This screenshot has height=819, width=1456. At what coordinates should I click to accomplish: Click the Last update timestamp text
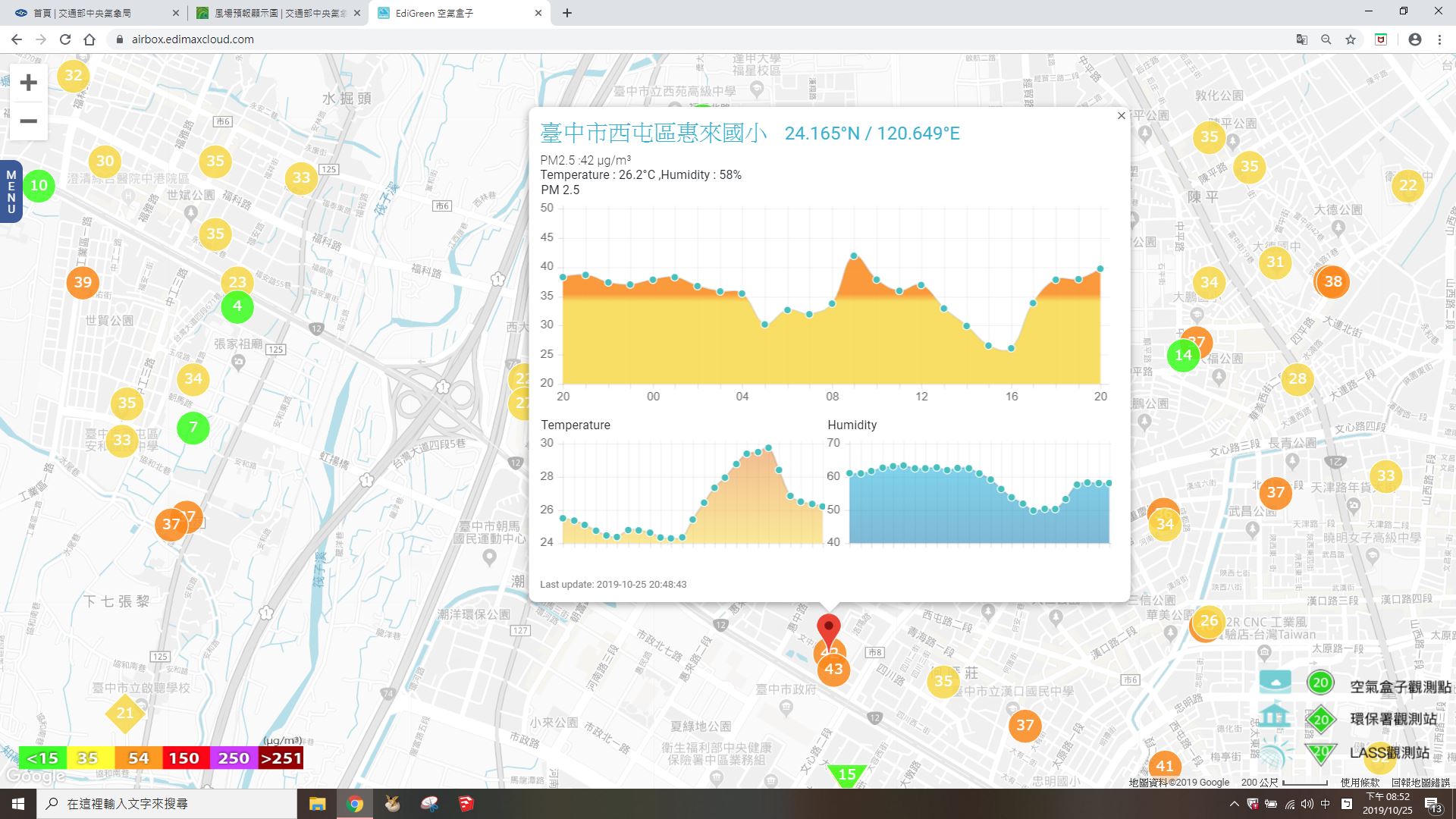point(613,585)
